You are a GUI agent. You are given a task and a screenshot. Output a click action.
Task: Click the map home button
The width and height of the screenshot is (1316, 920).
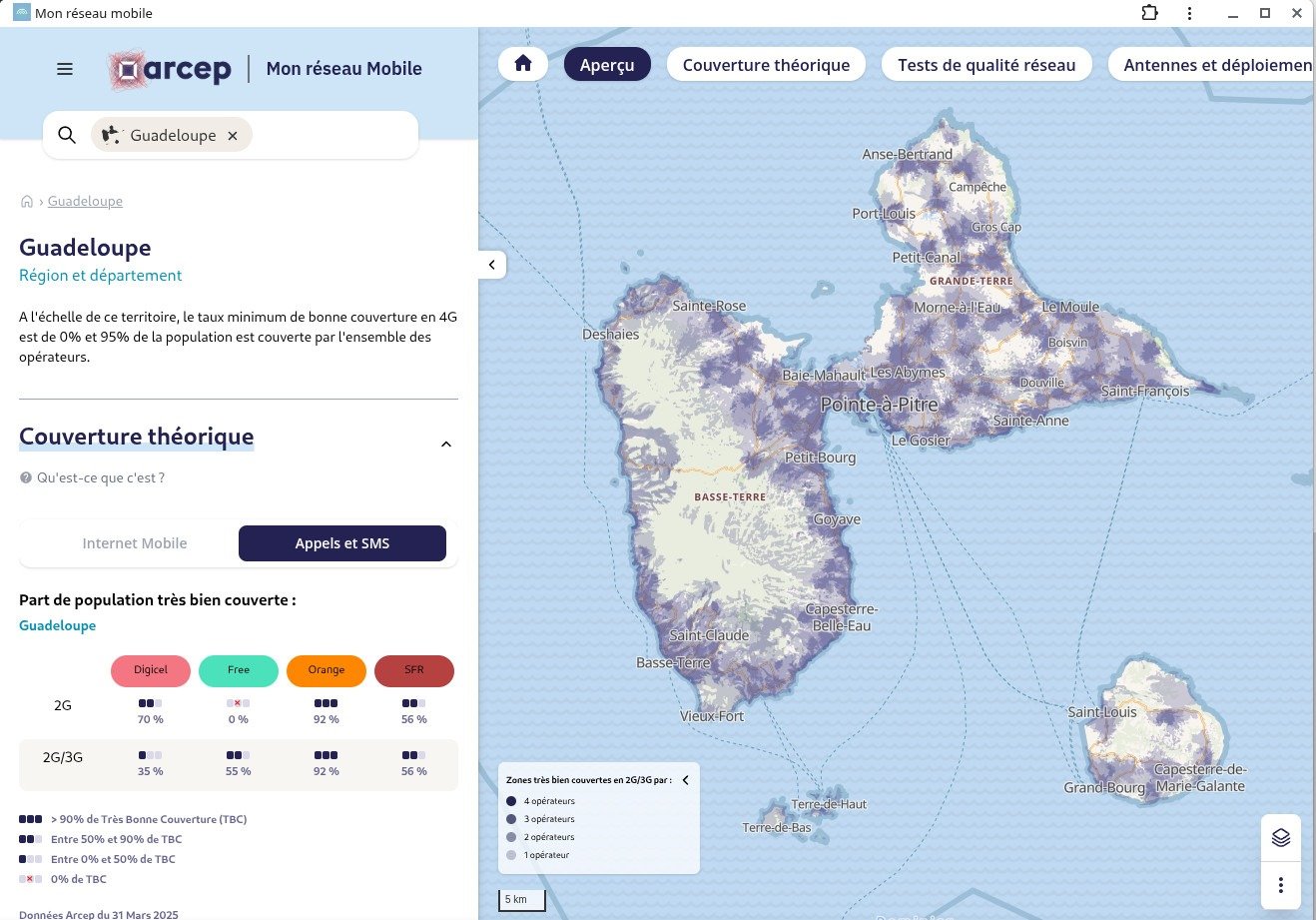coord(523,64)
